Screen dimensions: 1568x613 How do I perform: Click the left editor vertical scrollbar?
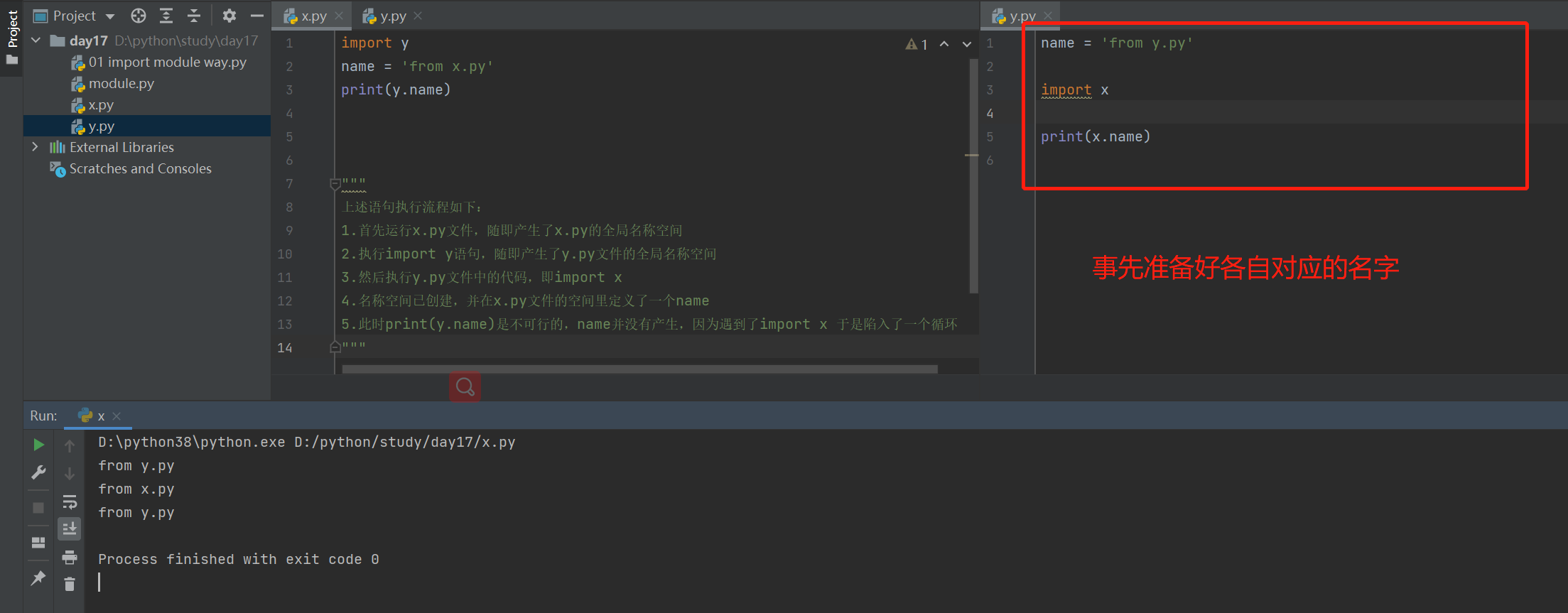coord(973,176)
